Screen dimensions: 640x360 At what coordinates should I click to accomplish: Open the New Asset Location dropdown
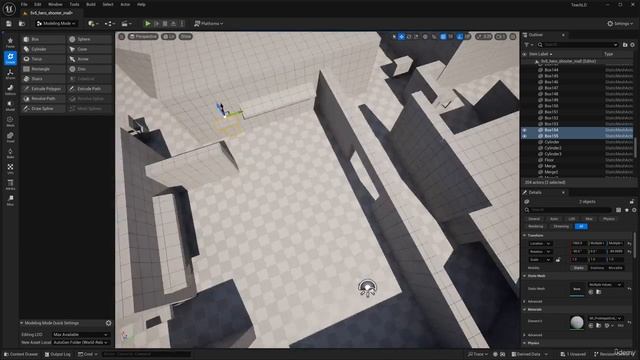point(81,342)
